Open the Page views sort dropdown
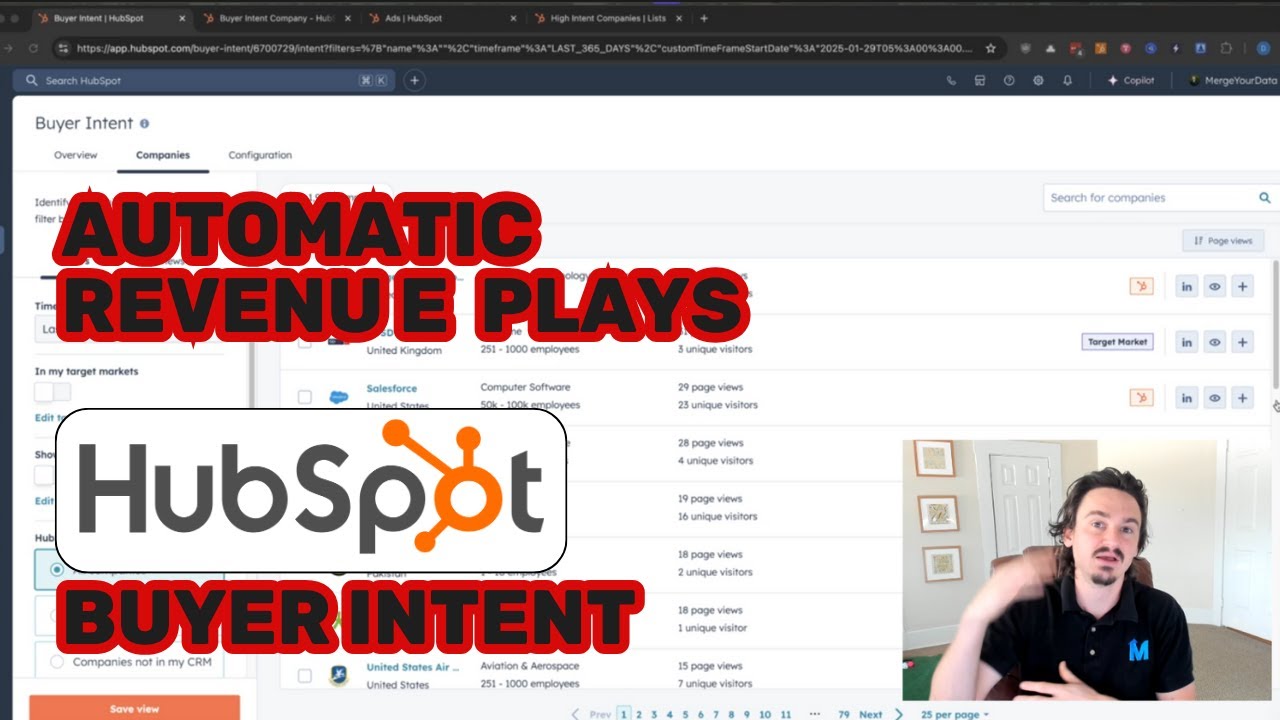1280x720 pixels. click(x=1223, y=241)
